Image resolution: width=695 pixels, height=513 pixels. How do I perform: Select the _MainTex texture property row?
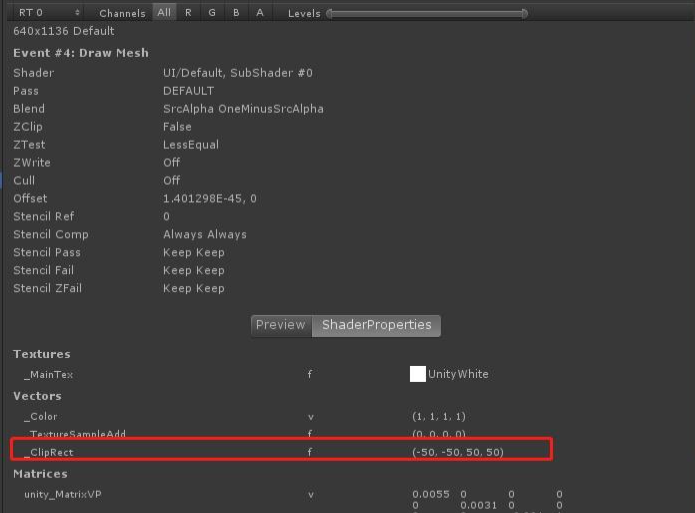pyautogui.click(x=284, y=374)
